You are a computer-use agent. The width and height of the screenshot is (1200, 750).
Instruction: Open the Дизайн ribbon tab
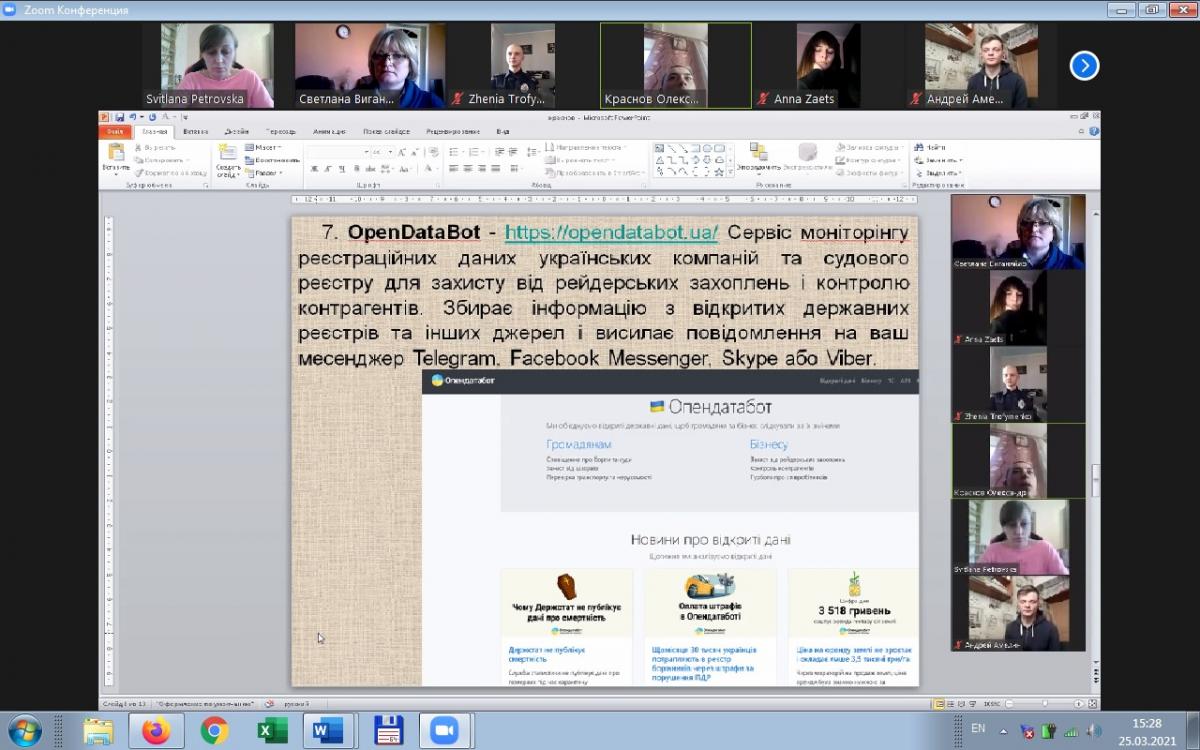(x=237, y=132)
